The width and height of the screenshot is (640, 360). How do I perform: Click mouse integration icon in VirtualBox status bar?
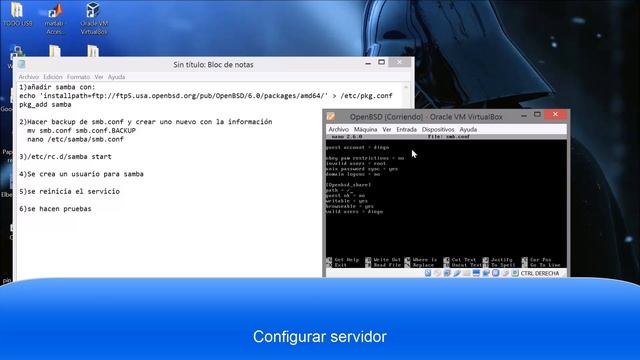click(x=505, y=273)
